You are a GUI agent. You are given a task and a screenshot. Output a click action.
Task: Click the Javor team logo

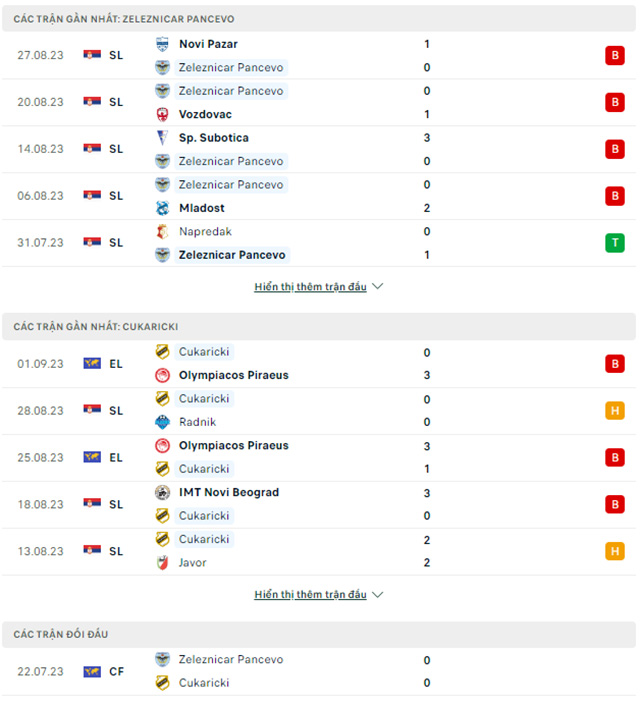162,562
